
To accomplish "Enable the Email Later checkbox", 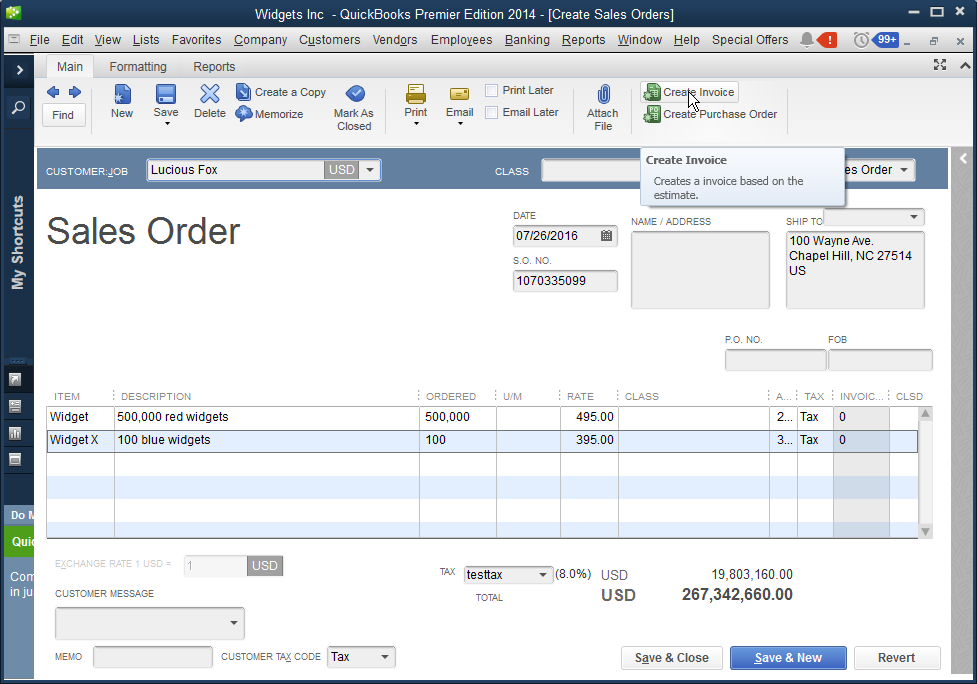I will pos(492,112).
